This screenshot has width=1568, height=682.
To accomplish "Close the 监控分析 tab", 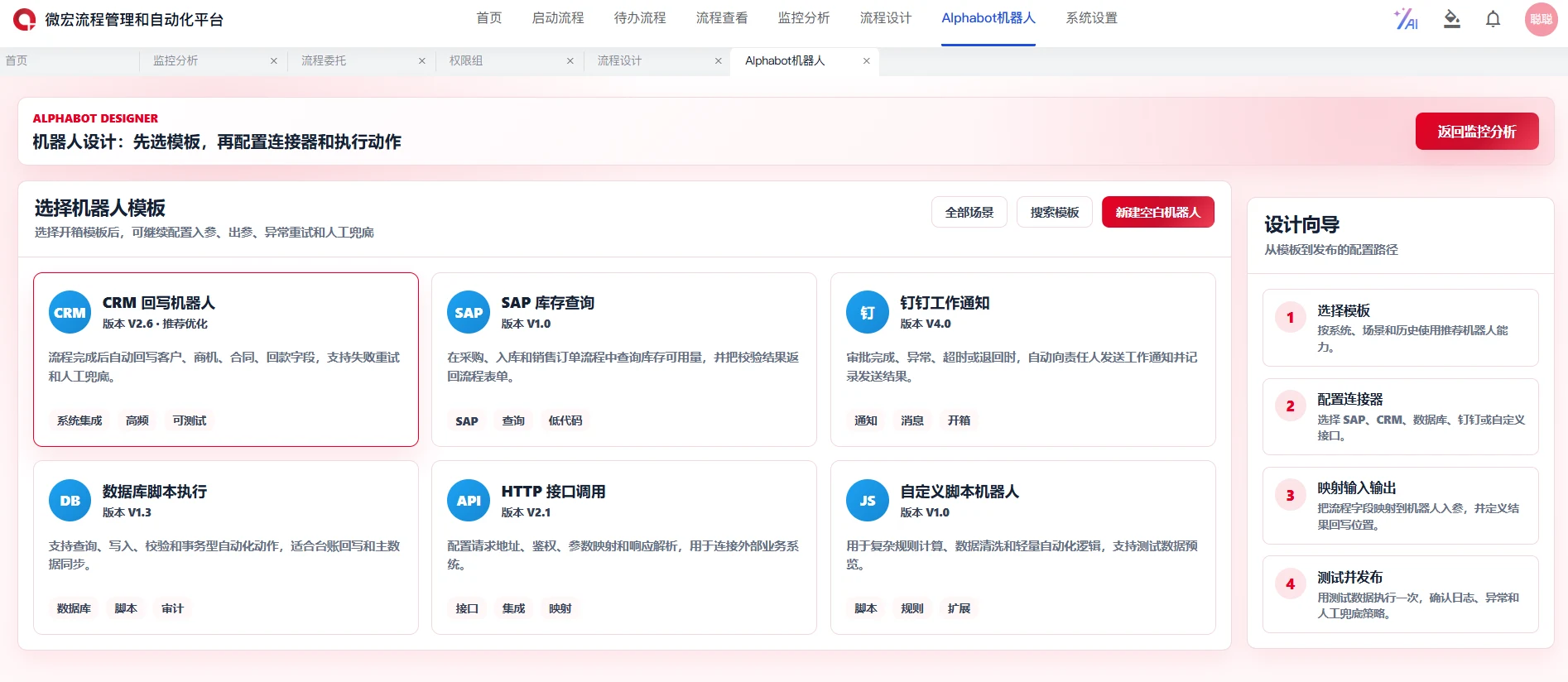I will (274, 60).
